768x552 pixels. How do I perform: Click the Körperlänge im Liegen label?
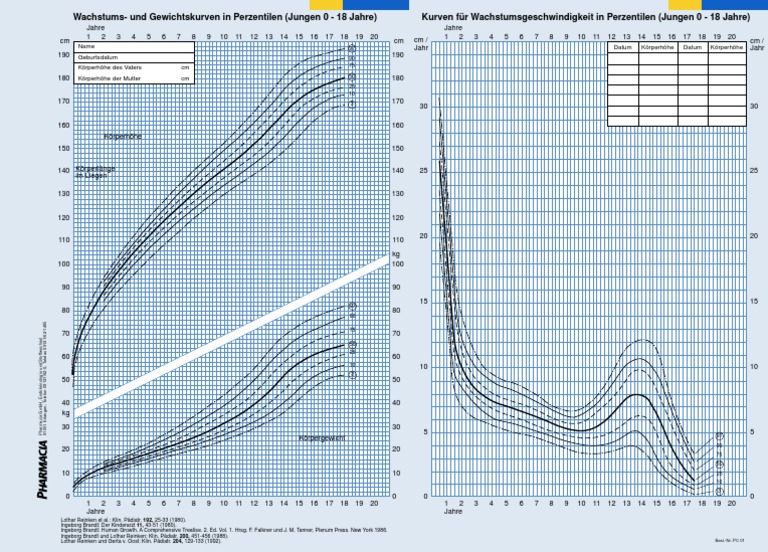(x=96, y=172)
